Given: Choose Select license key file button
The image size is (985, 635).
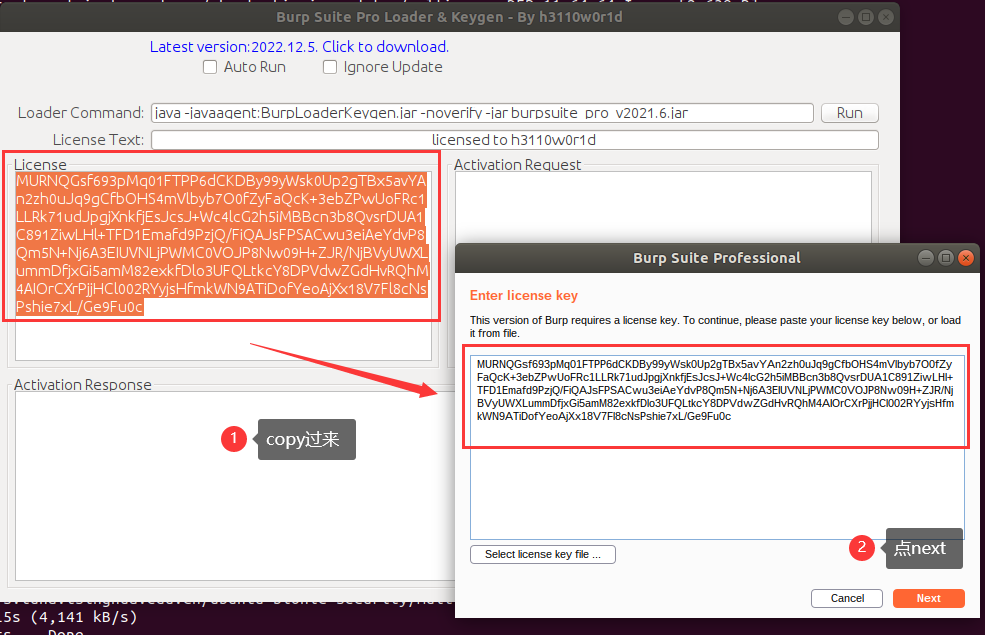Looking at the screenshot, I should 543,554.
